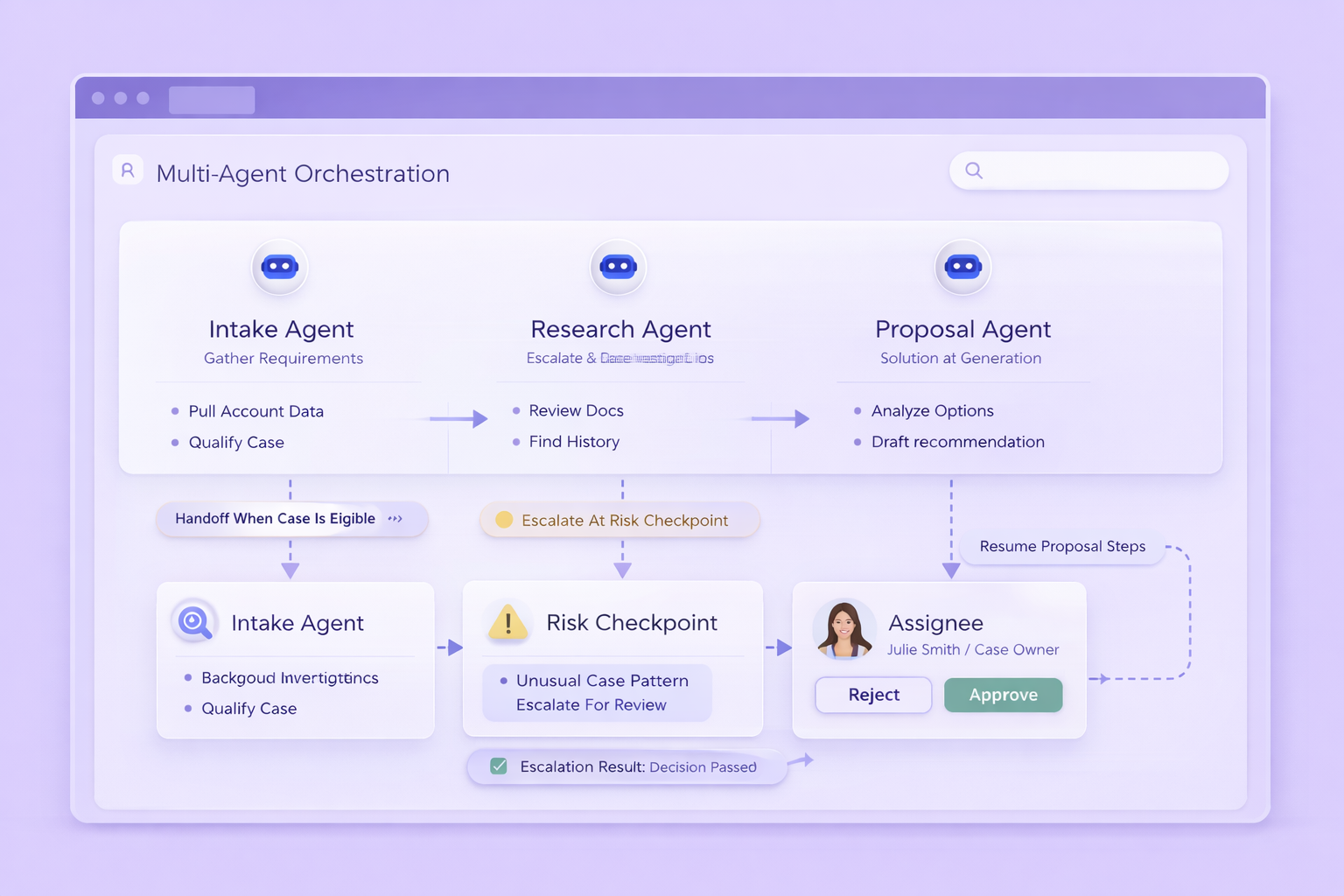Open the Escalate At Risk Checkpoint details
This screenshot has height=896, width=1344.
pos(624,519)
